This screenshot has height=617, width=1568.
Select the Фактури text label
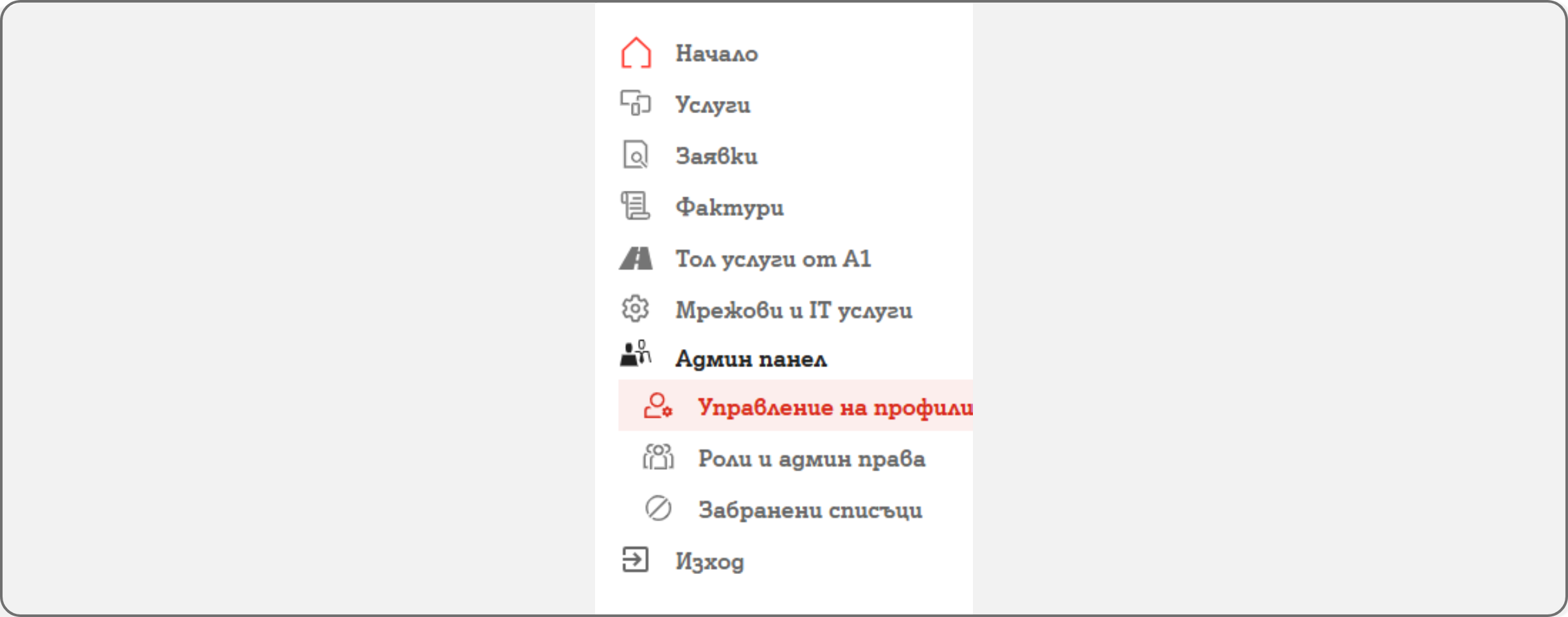729,208
